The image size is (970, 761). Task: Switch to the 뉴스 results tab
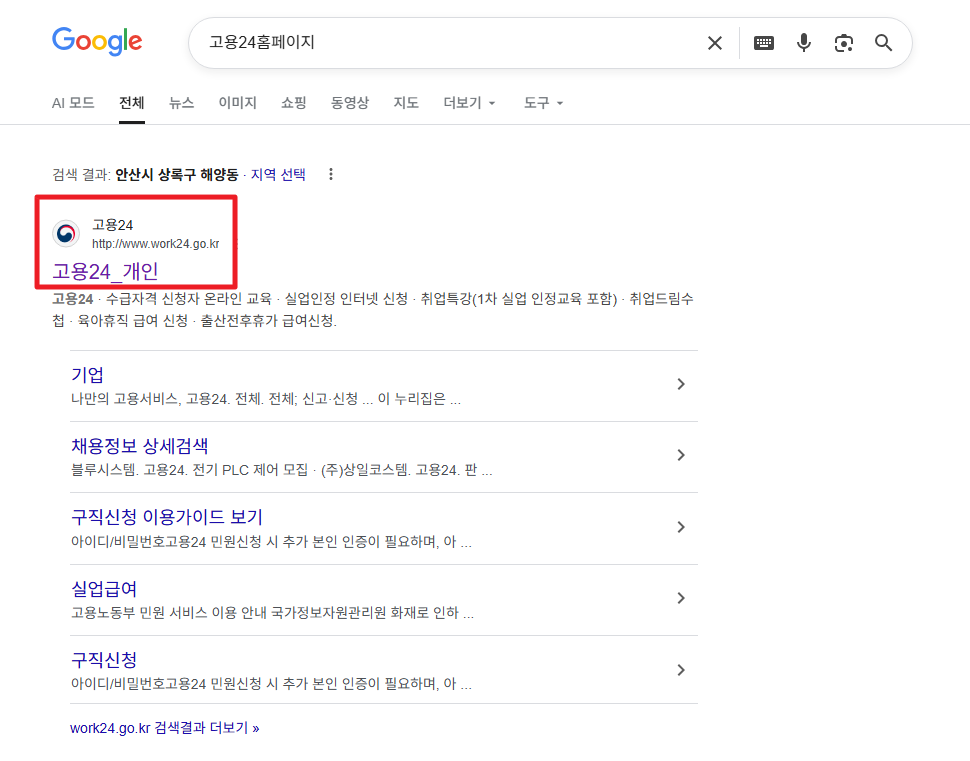click(x=181, y=103)
